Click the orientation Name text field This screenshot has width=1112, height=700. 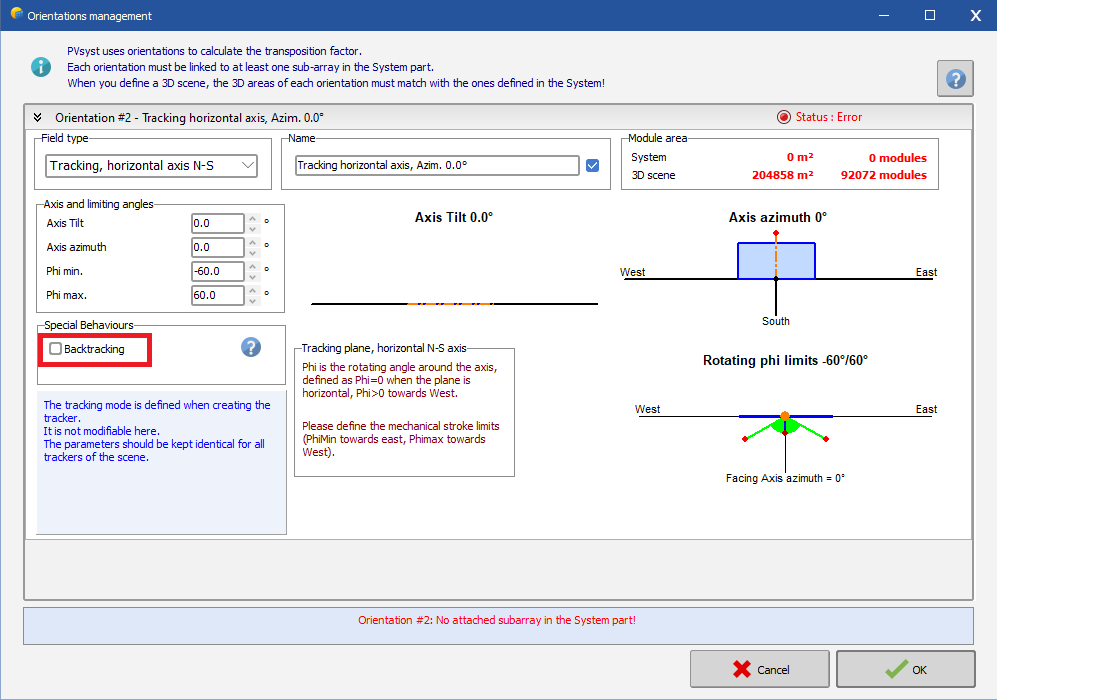tap(437, 166)
